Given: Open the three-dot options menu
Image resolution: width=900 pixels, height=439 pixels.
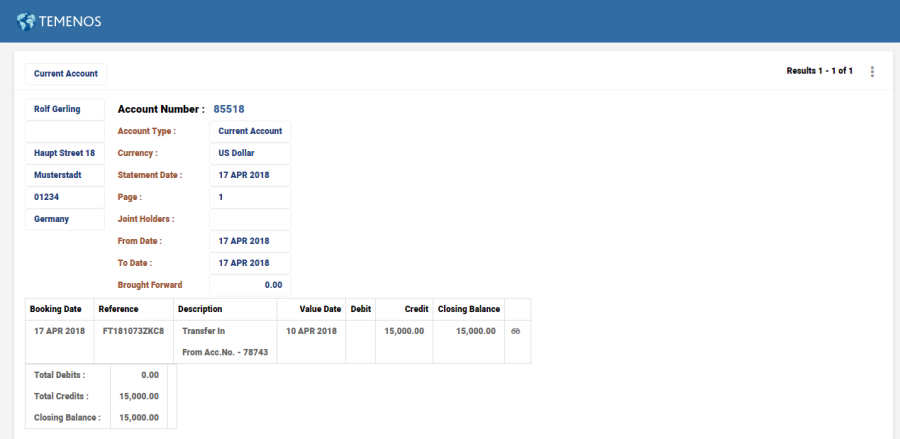Looking at the screenshot, I should click(872, 72).
